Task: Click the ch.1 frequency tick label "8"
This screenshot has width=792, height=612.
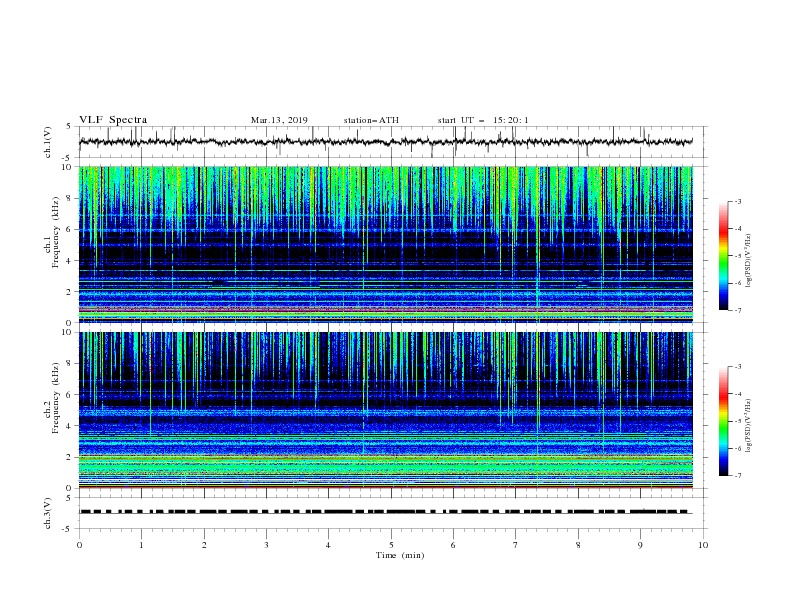Action: tap(69, 198)
